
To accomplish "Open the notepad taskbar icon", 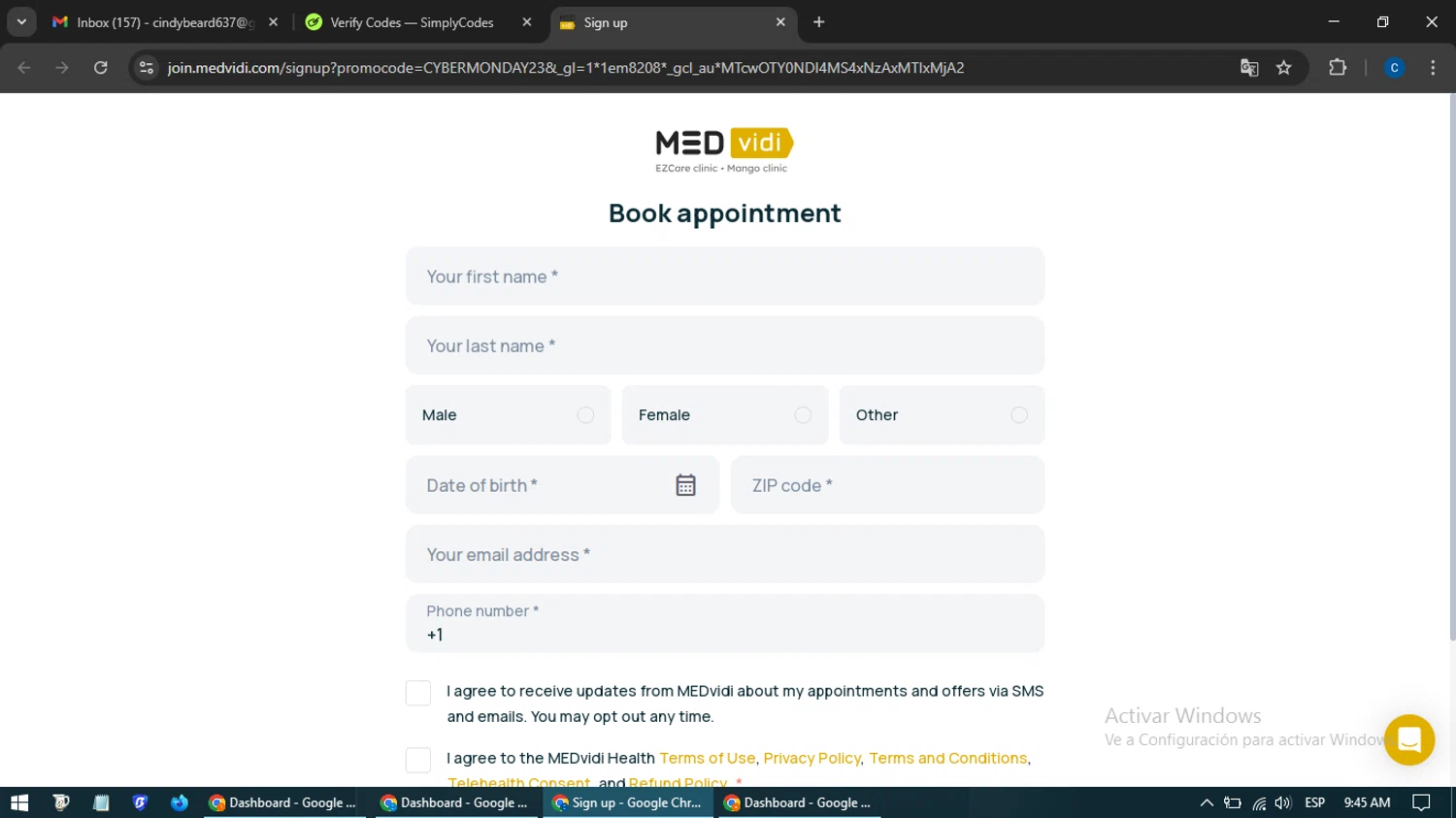I will [x=101, y=802].
